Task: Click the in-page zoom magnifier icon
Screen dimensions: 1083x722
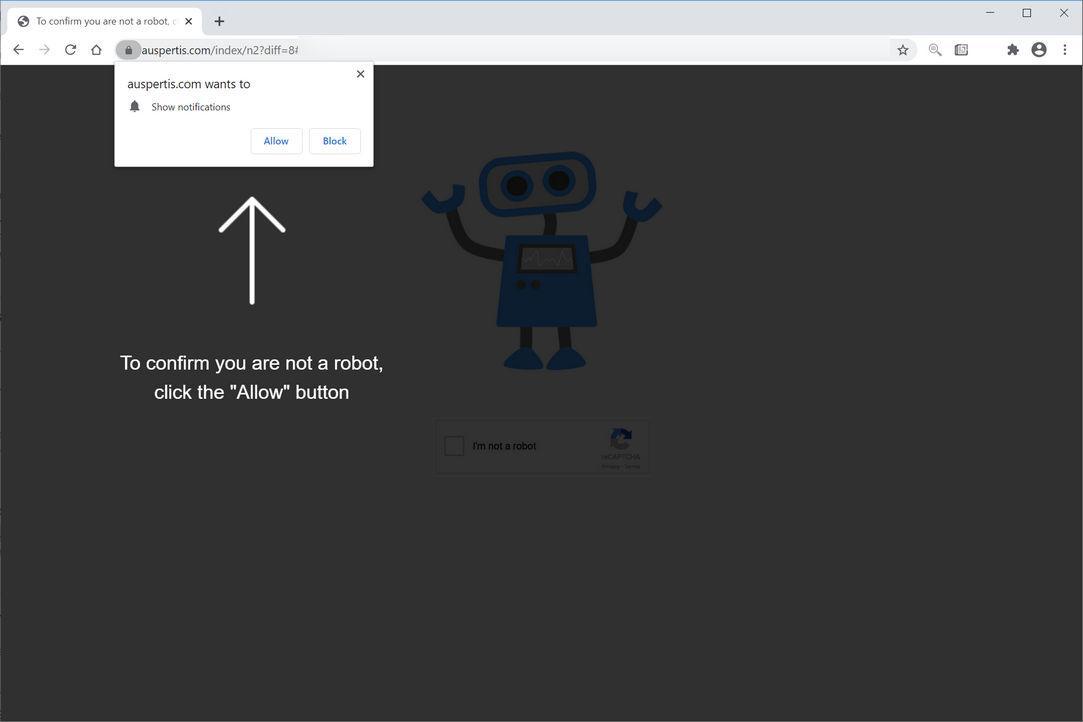Action: tap(935, 49)
